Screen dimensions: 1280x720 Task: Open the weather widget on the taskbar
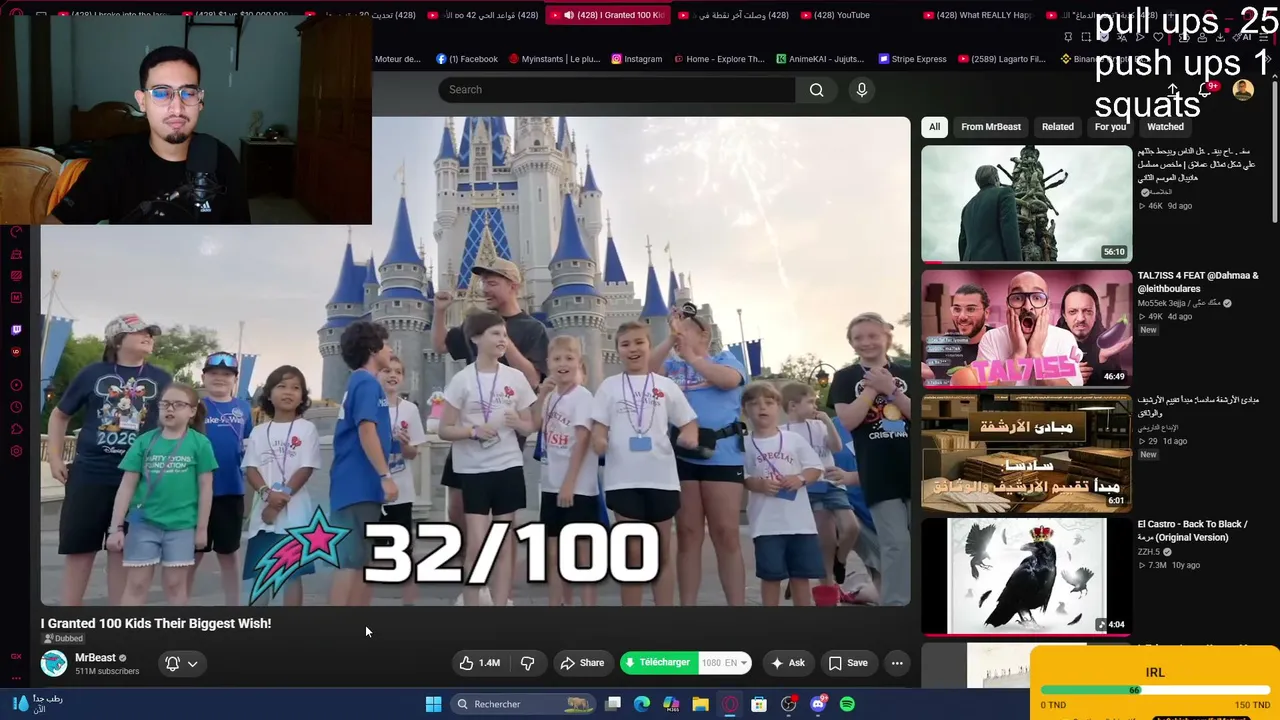click(x=38, y=704)
